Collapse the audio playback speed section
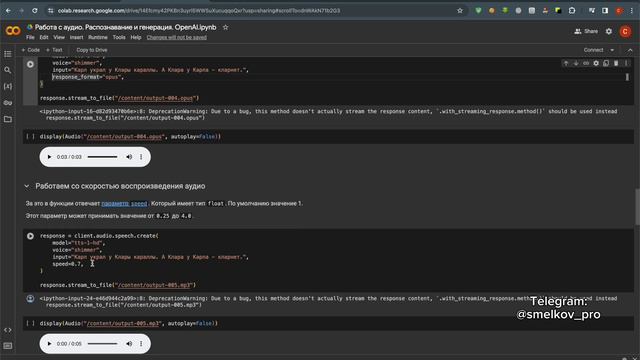This screenshot has width=640, height=360. click(x=27, y=186)
